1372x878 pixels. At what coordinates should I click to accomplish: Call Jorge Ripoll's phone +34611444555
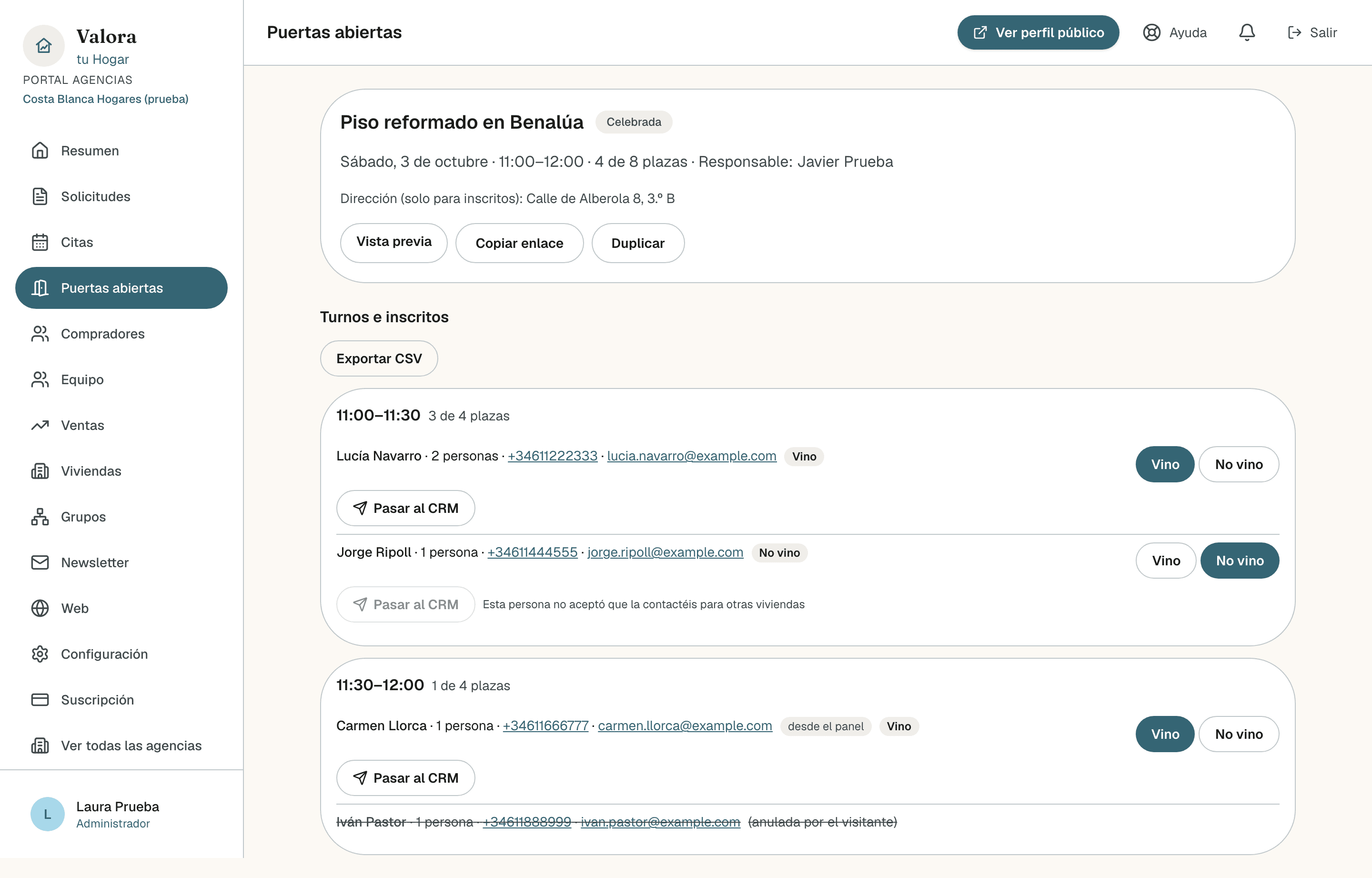point(532,552)
